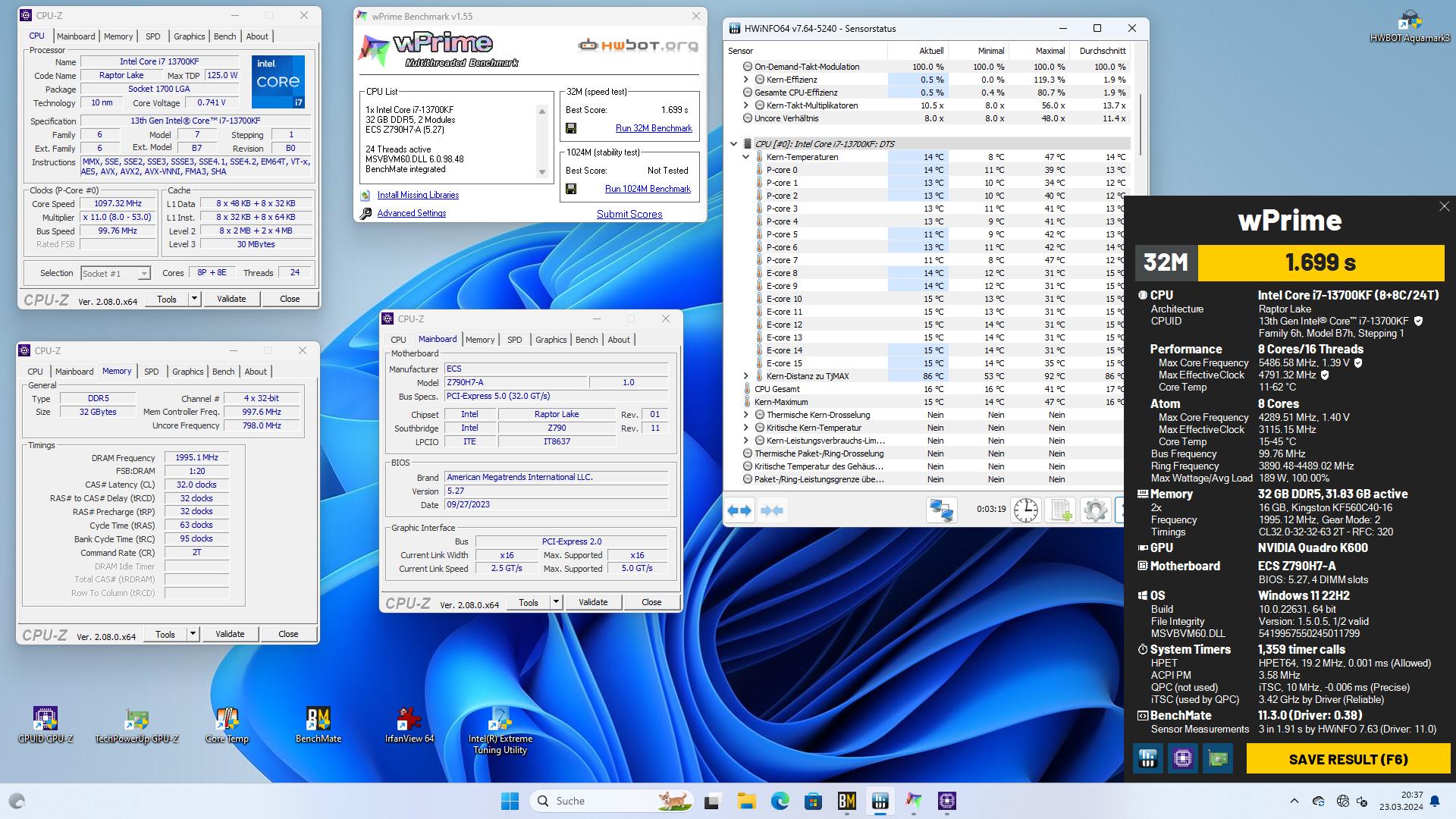
Task: Click Validate in top CPU-Z window
Action: tap(231, 299)
